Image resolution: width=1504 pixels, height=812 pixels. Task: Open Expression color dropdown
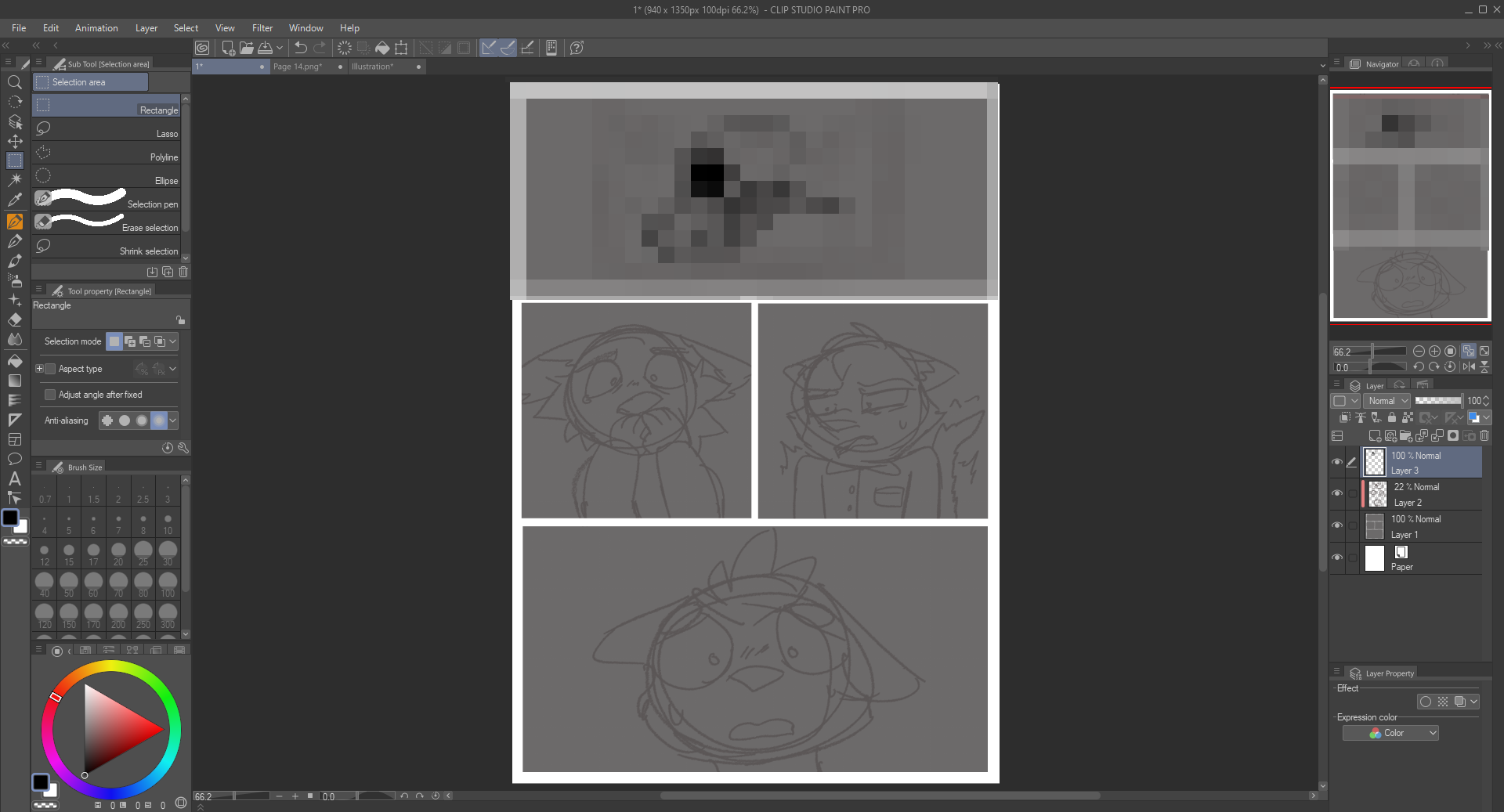pyautogui.click(x=1390, y=733)
